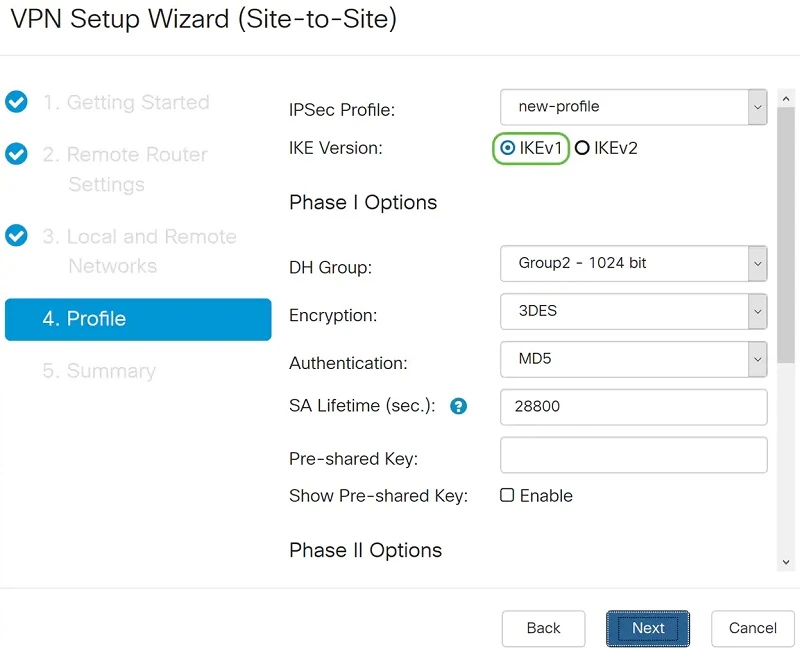Click into the Pre-shared Key field
The image size is (800, 649).
pos(633,455)
